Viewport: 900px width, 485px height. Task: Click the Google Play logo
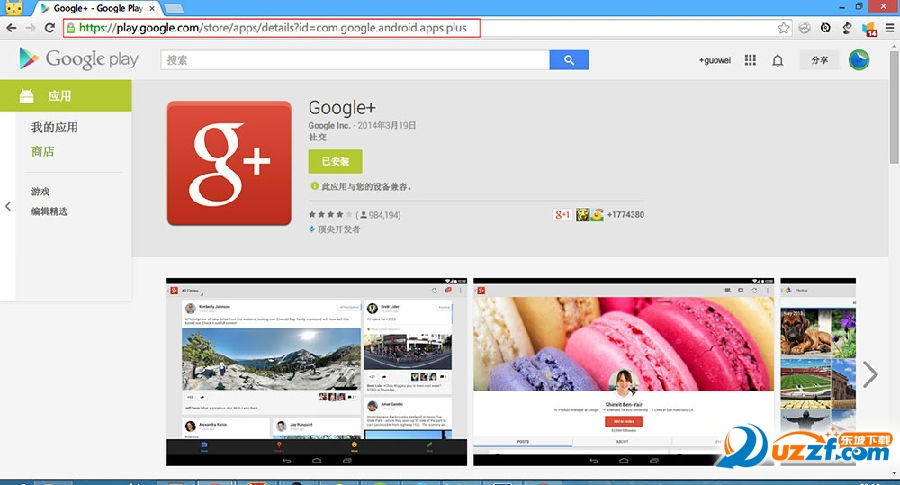click(x=79, y=59)
